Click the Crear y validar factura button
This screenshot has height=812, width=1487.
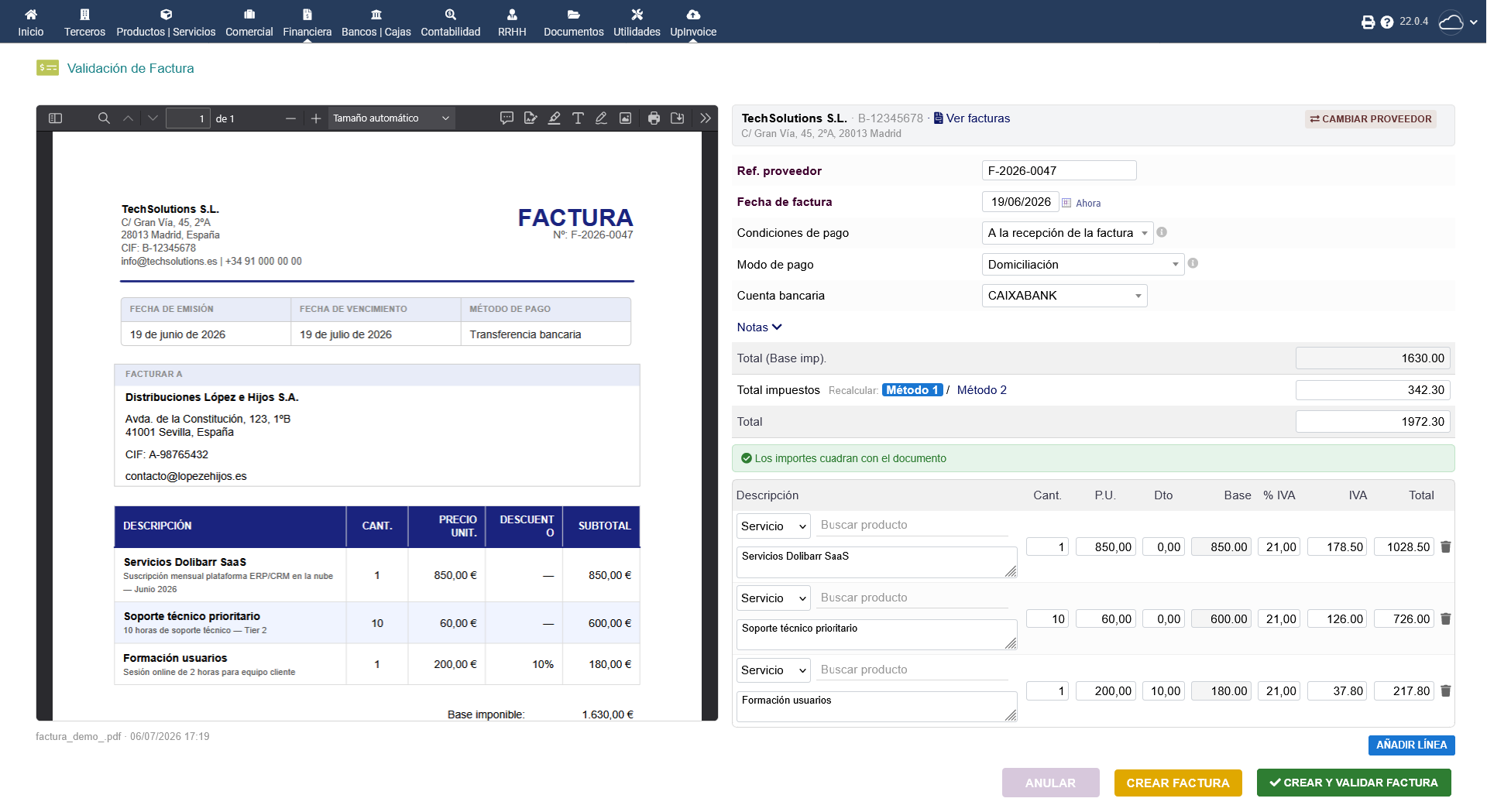(x=1354, y=783)
